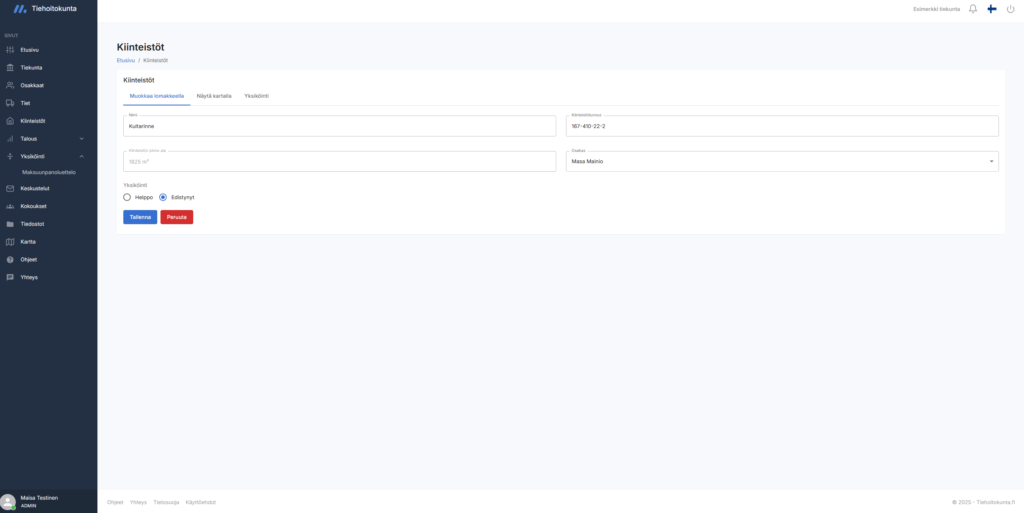Open Tiekunta from the sidebar
The width and height of the screenshot is (1024, 513).
31,68
